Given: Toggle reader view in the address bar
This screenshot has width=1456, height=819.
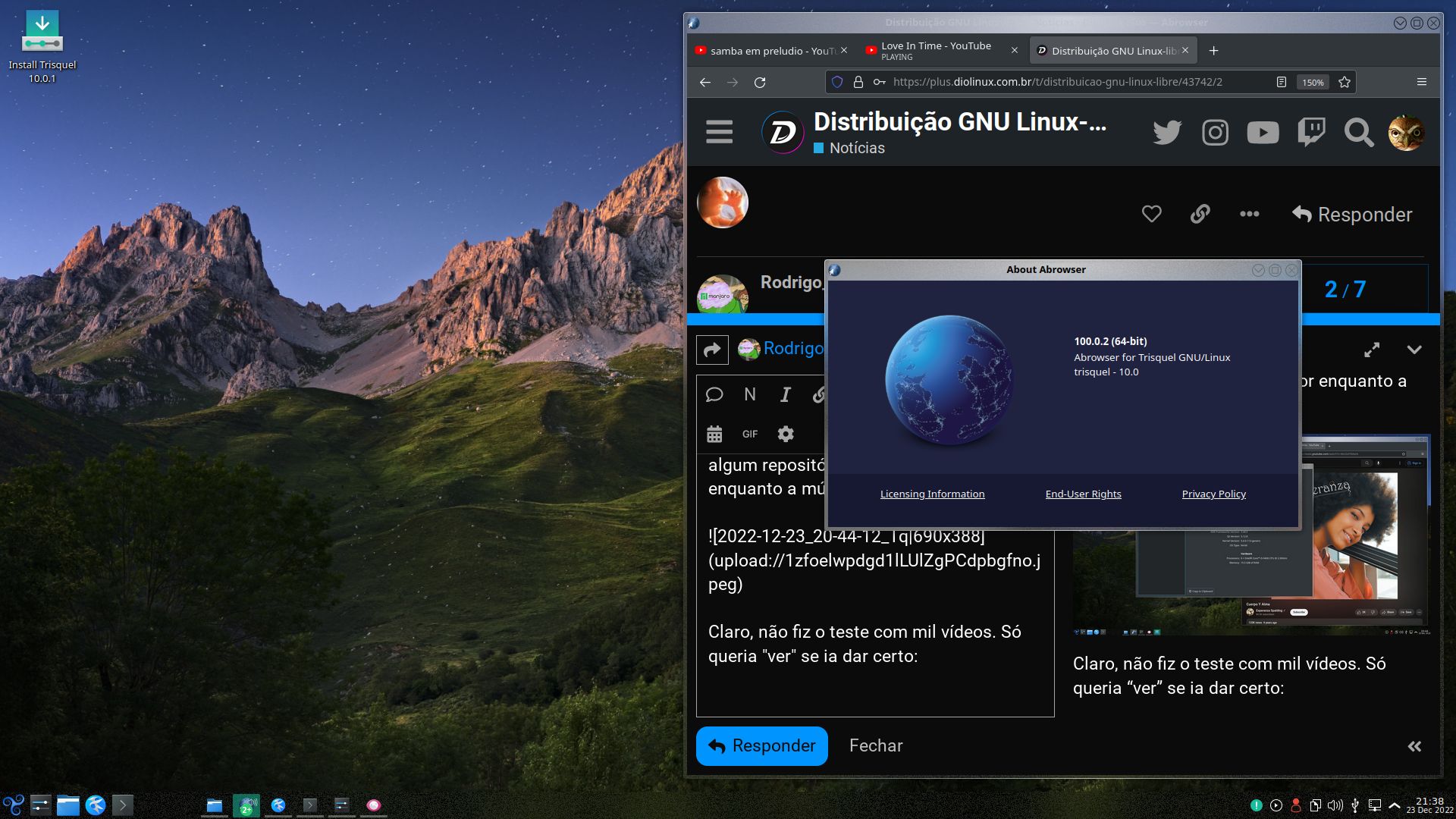Looking at the screenshot, I should point(1282,82).
